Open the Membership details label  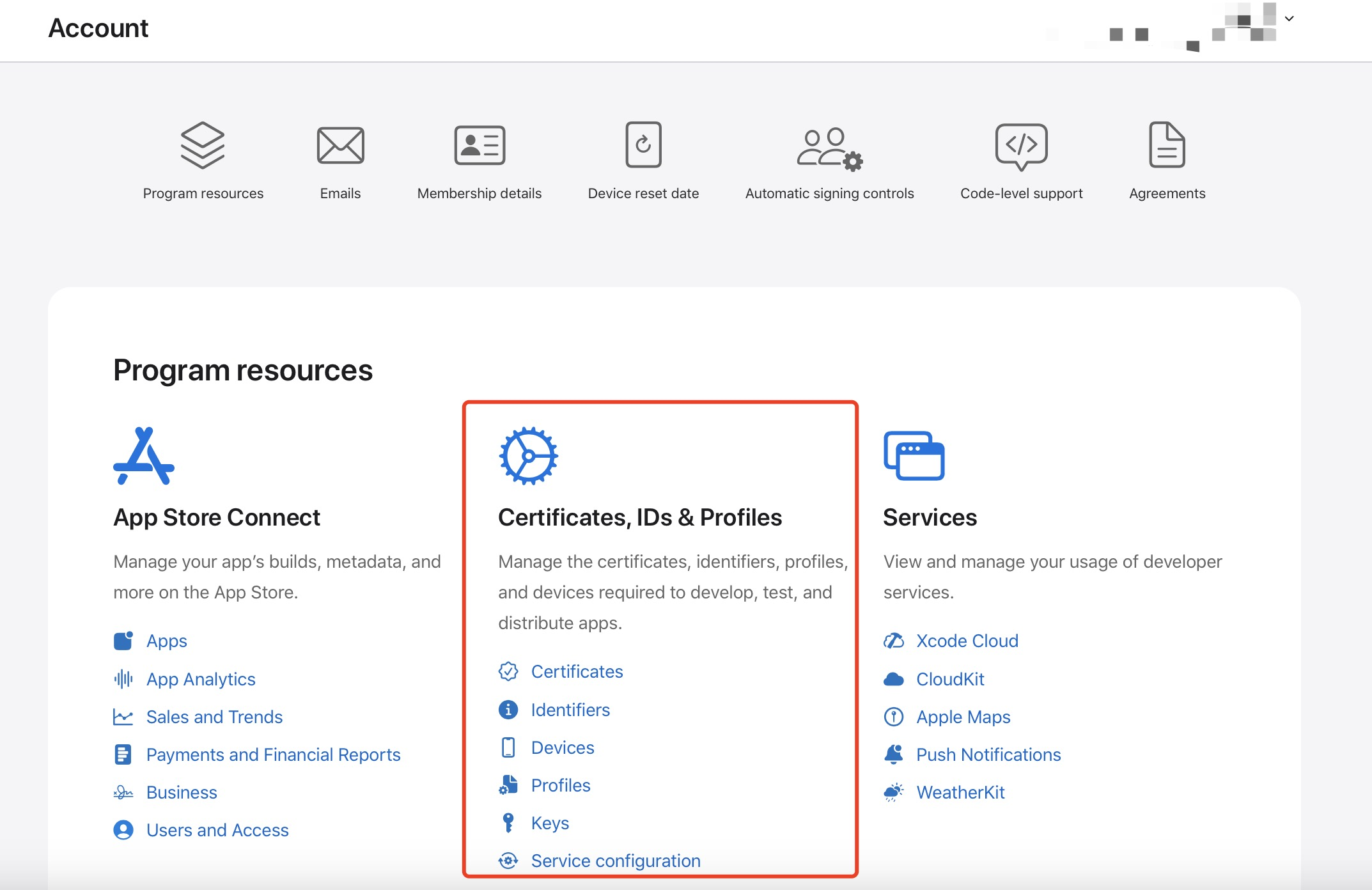pos(479,193)
